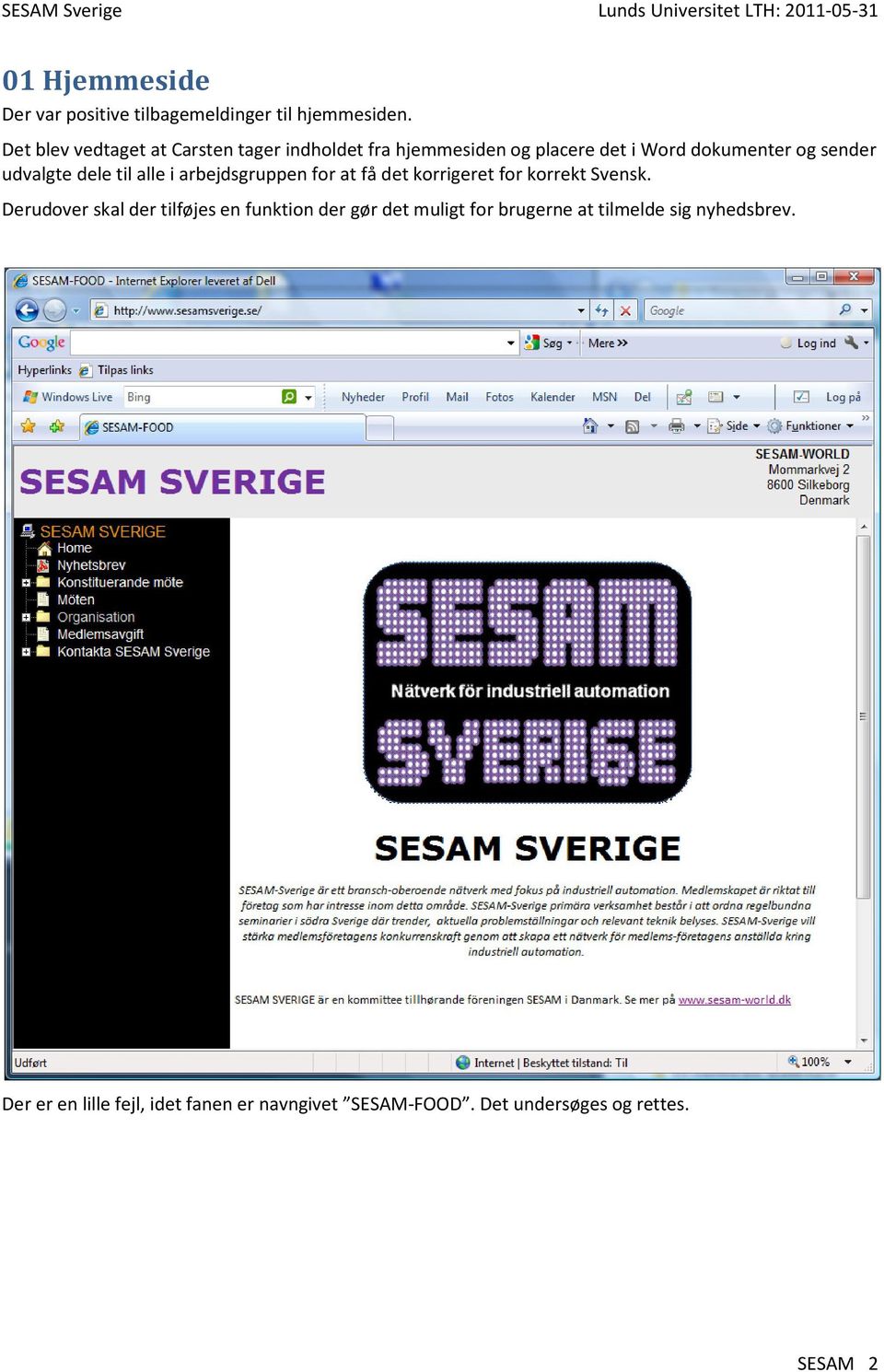
Task: Click the Google toolbar logo
Action: 41,343
